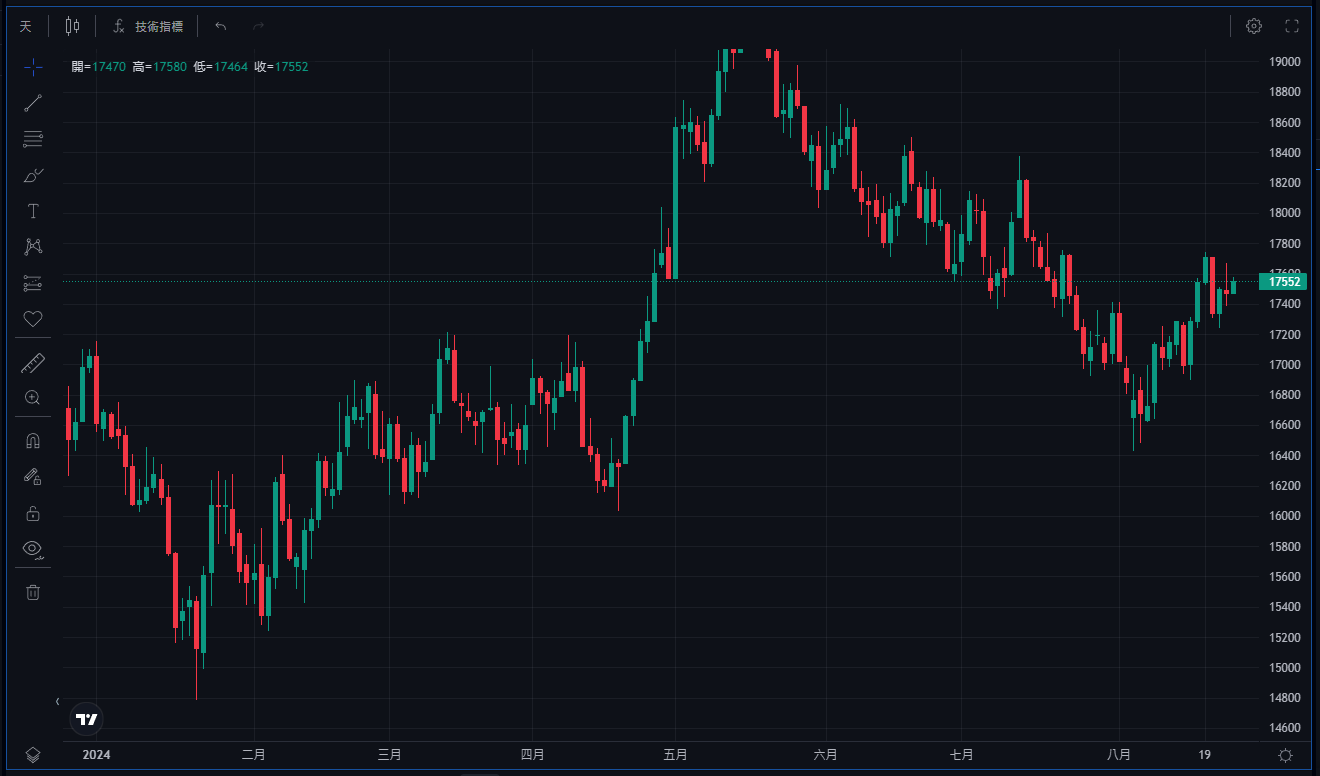
Task: Open the forecast and measurement tools
Action: click(33, 283)
